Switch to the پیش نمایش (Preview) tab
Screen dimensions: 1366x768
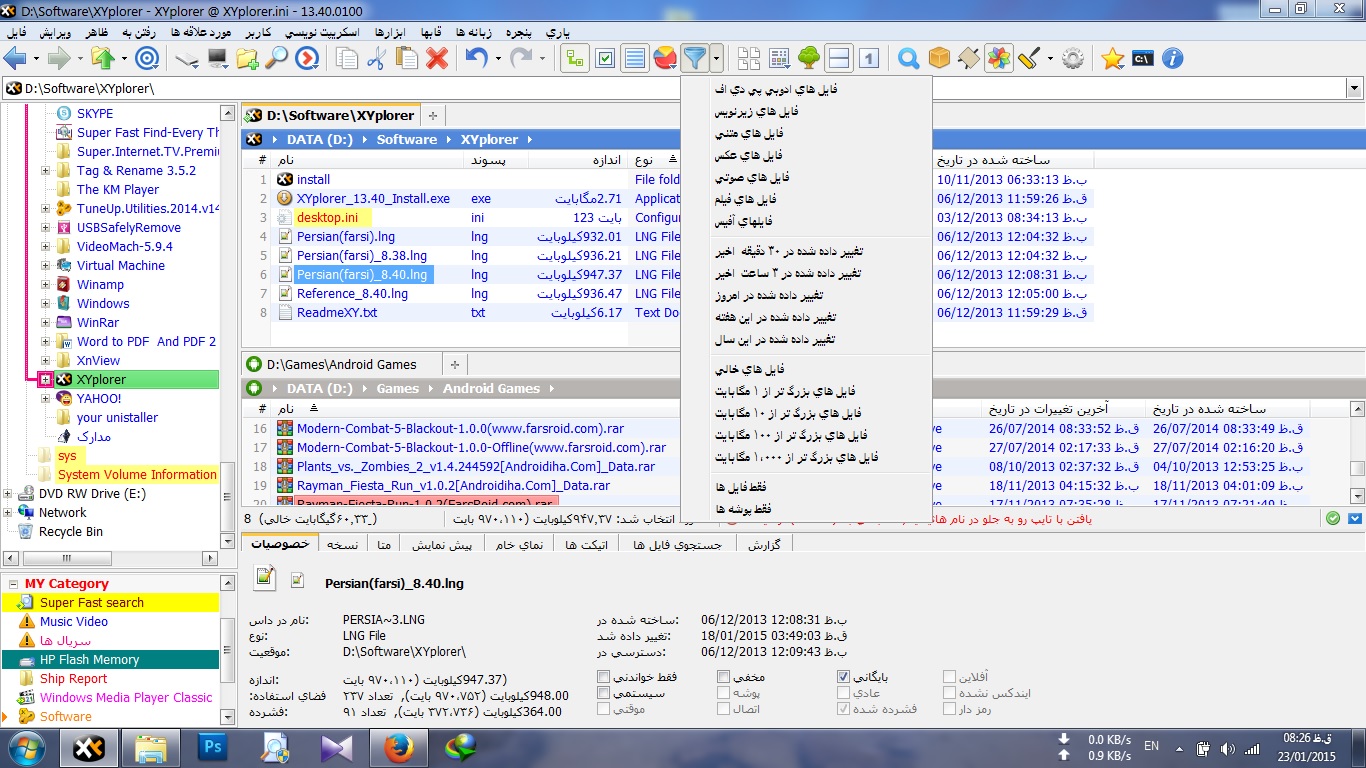[x=445, y=544]
